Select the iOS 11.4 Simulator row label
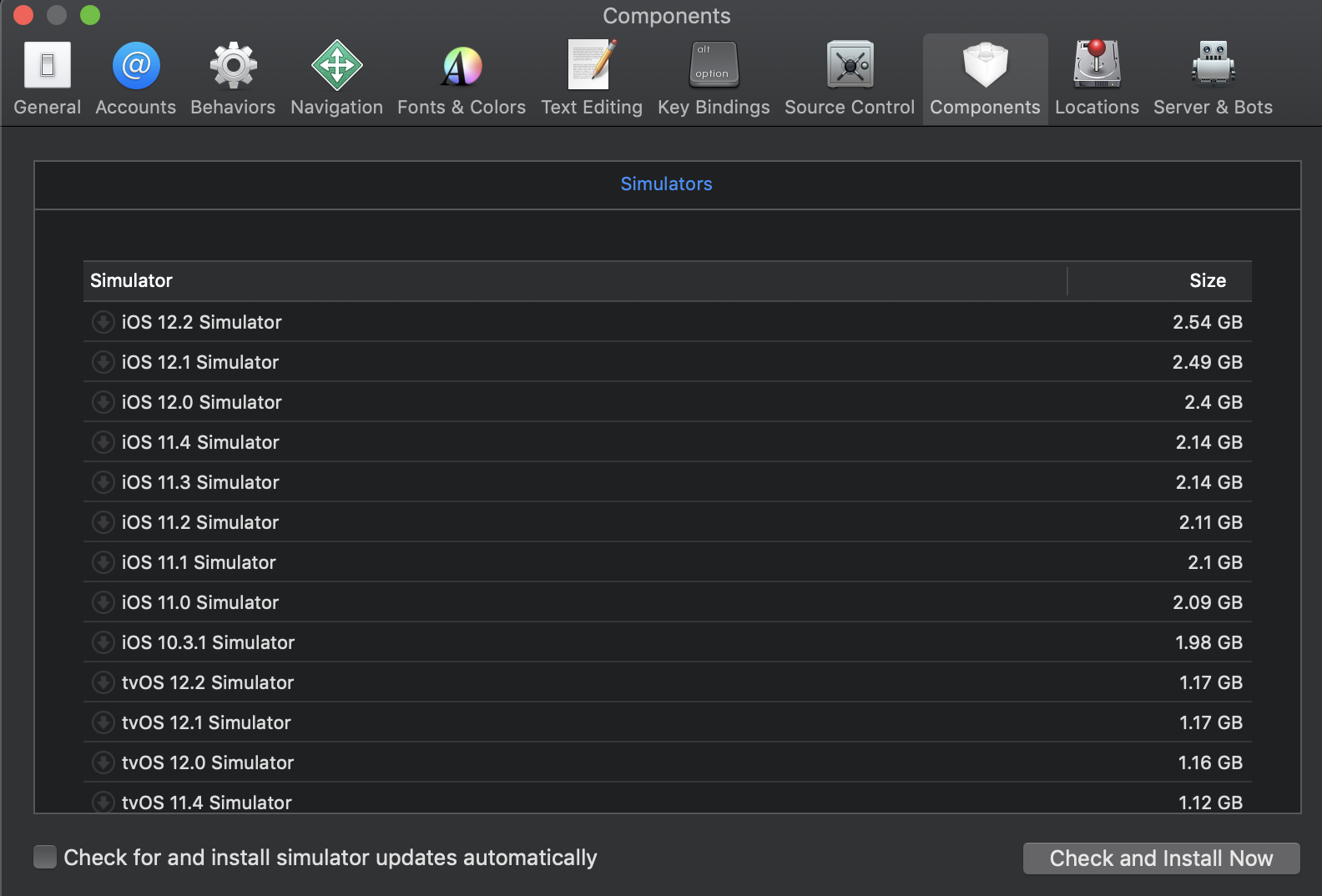Viewport: 1322px width, 896px height. (x=200, y=442)
